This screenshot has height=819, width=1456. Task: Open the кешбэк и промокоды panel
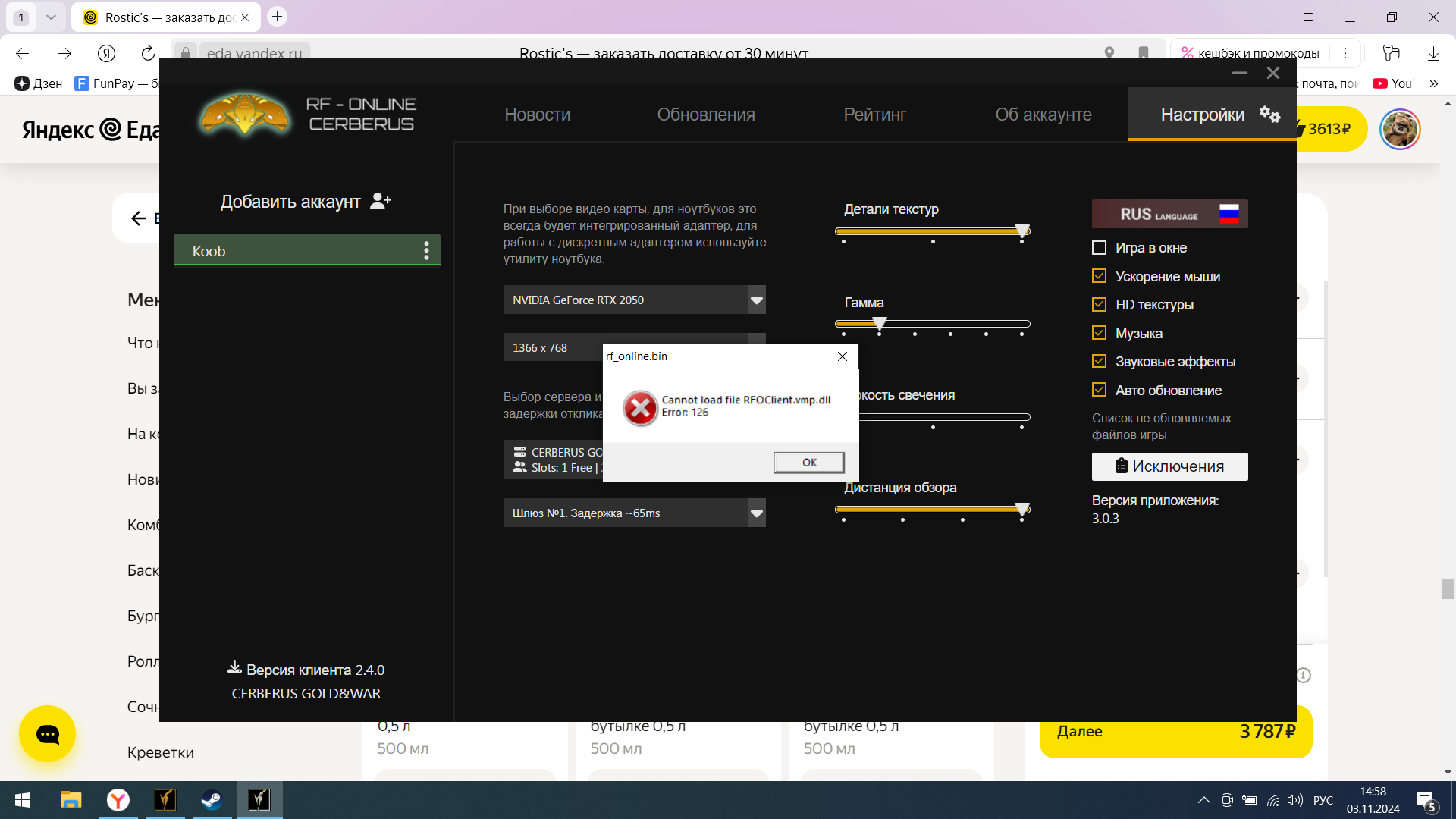1250,53
